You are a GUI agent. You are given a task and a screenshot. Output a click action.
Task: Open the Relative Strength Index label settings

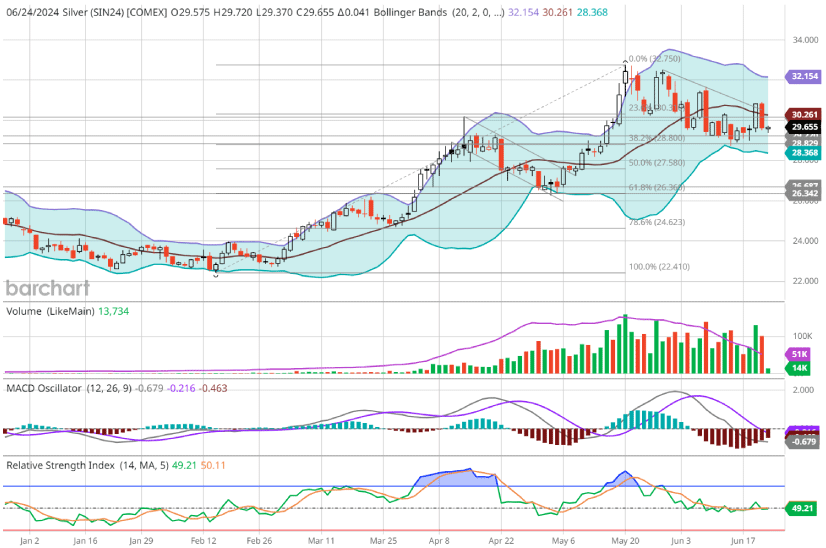click(x=76, y=465)
